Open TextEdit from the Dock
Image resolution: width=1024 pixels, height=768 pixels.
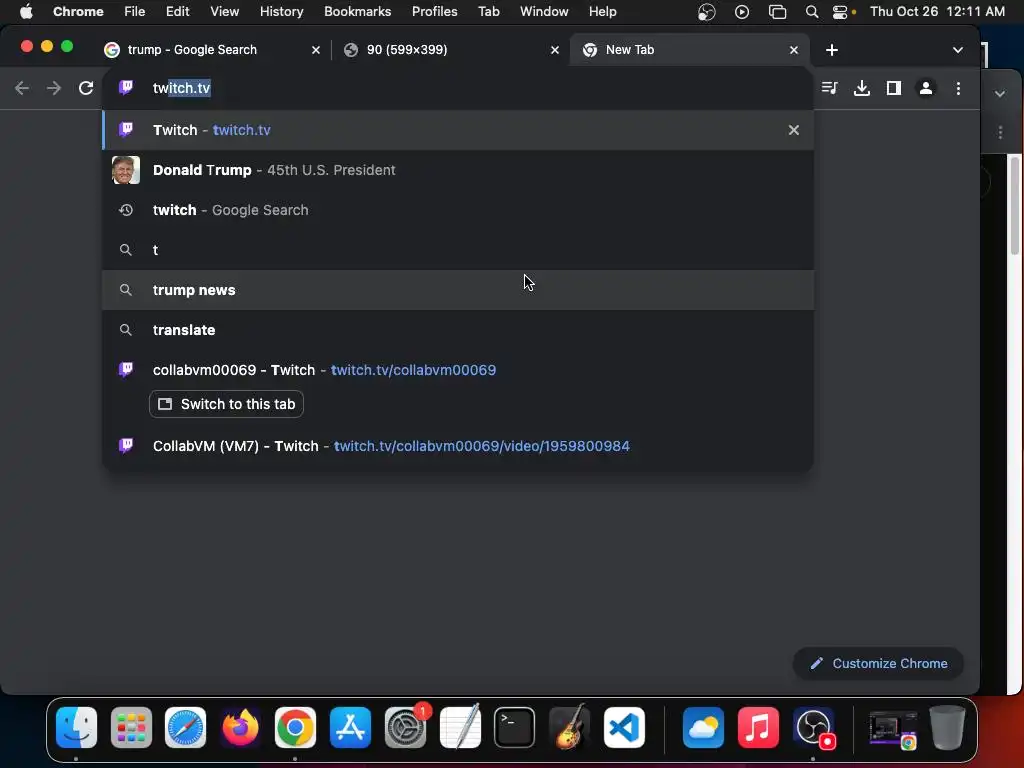pos(460,727)
